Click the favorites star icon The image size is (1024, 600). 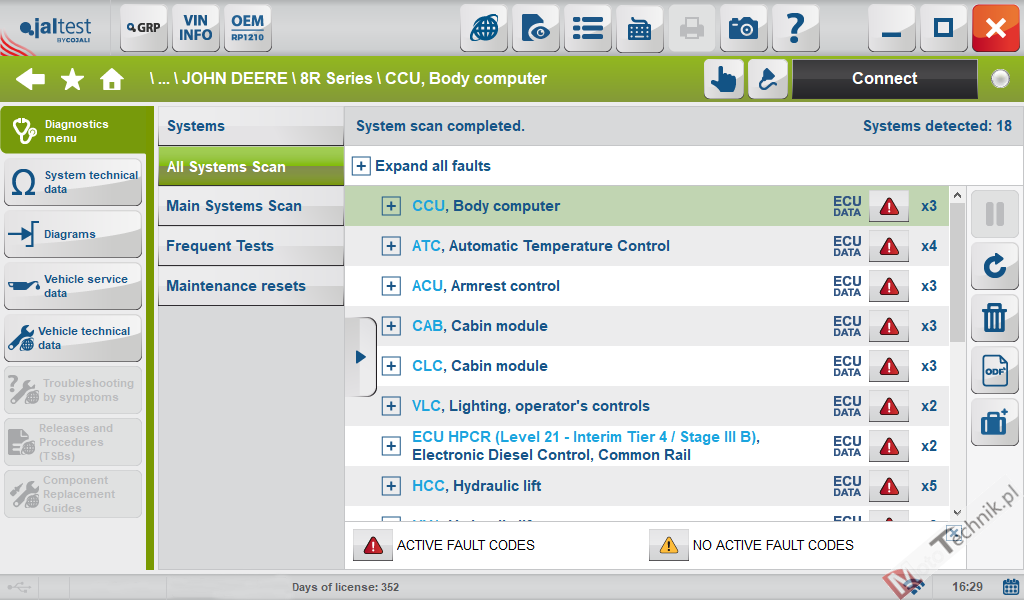coord(72,79)
